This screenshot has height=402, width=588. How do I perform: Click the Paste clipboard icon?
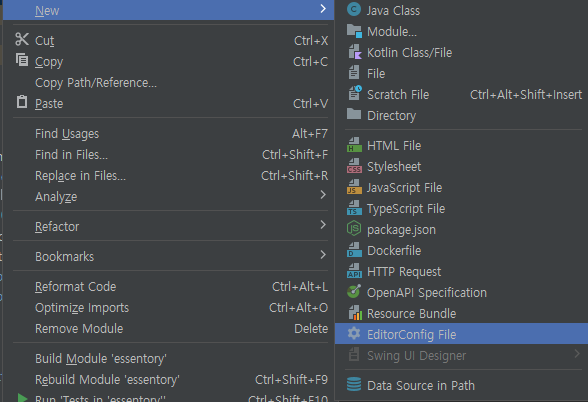tap(22, 102)
